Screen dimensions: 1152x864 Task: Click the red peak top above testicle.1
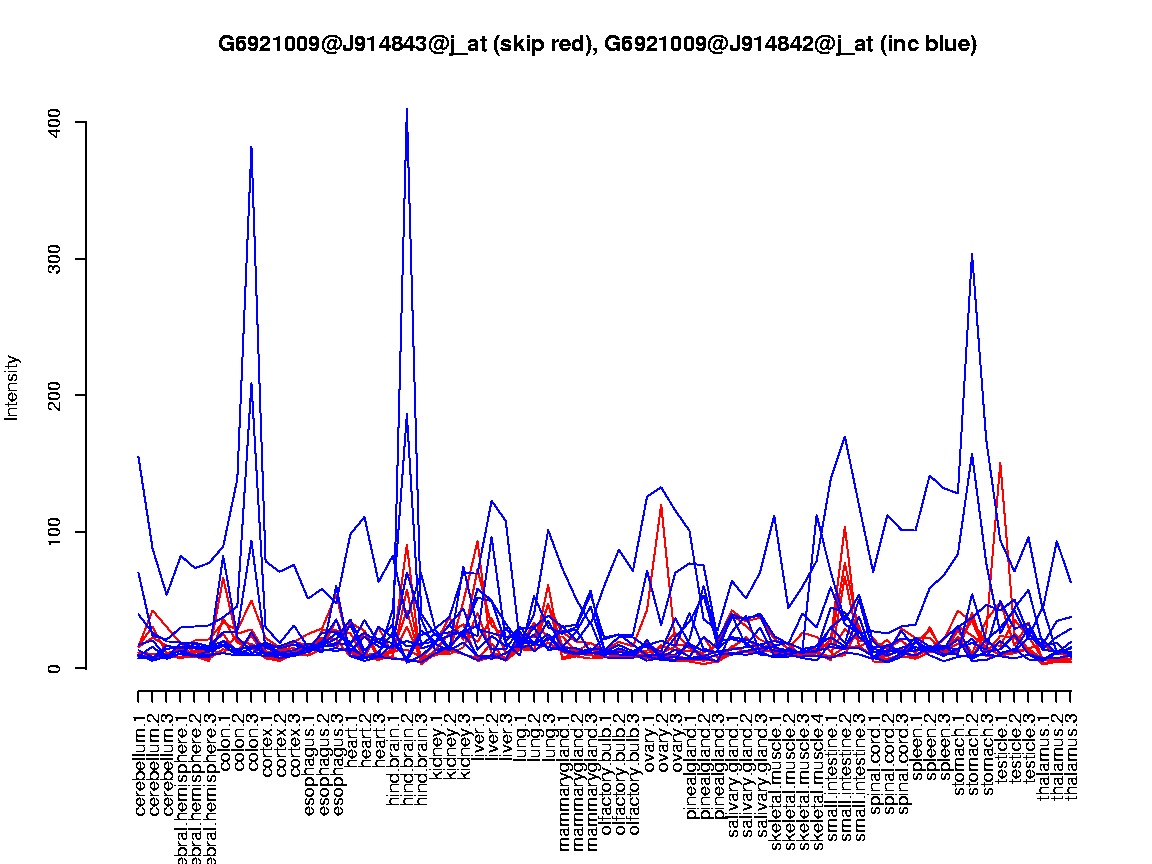pos(1000,463)
